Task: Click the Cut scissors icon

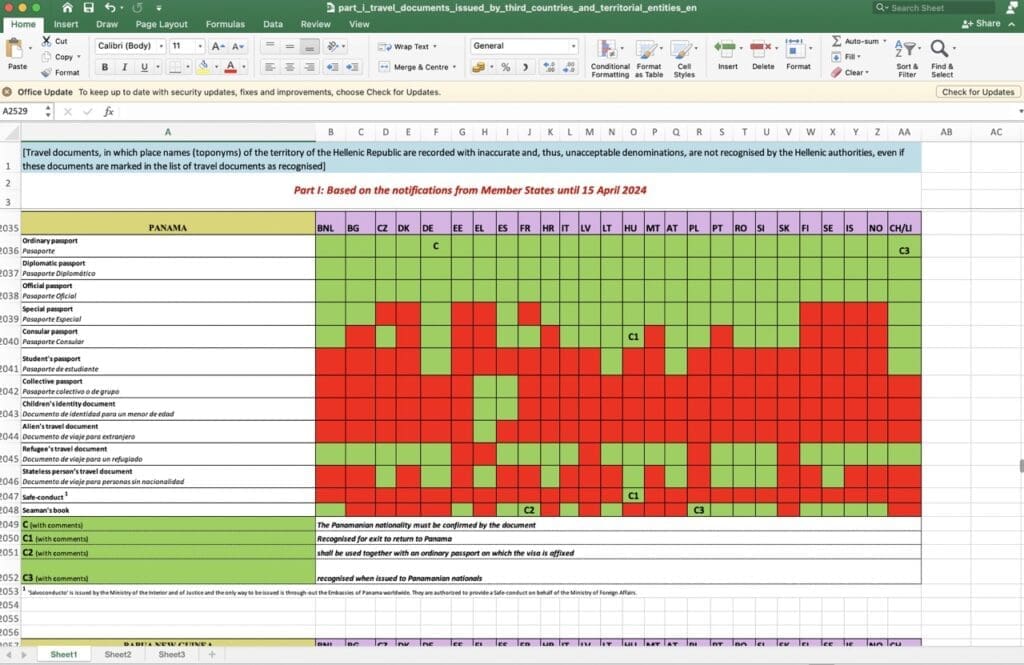Action: pos(47,41)
